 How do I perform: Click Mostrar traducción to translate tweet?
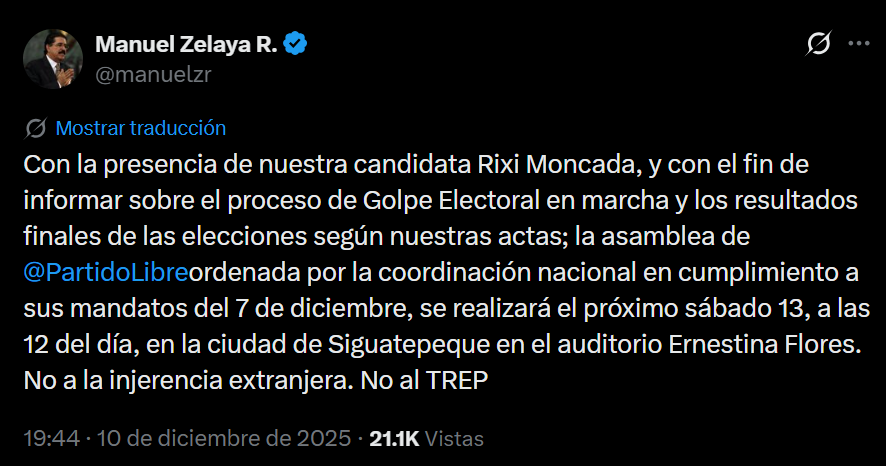(x=141, y=128)
